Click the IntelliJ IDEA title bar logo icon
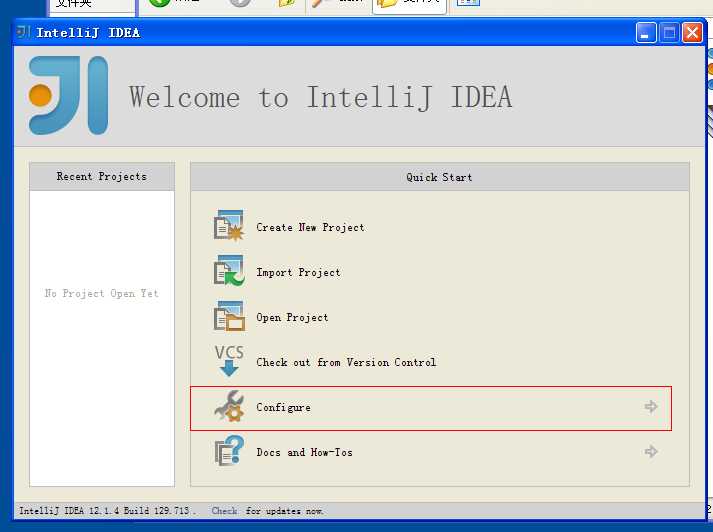Screen dimensions: 713x532 [23, 32]
